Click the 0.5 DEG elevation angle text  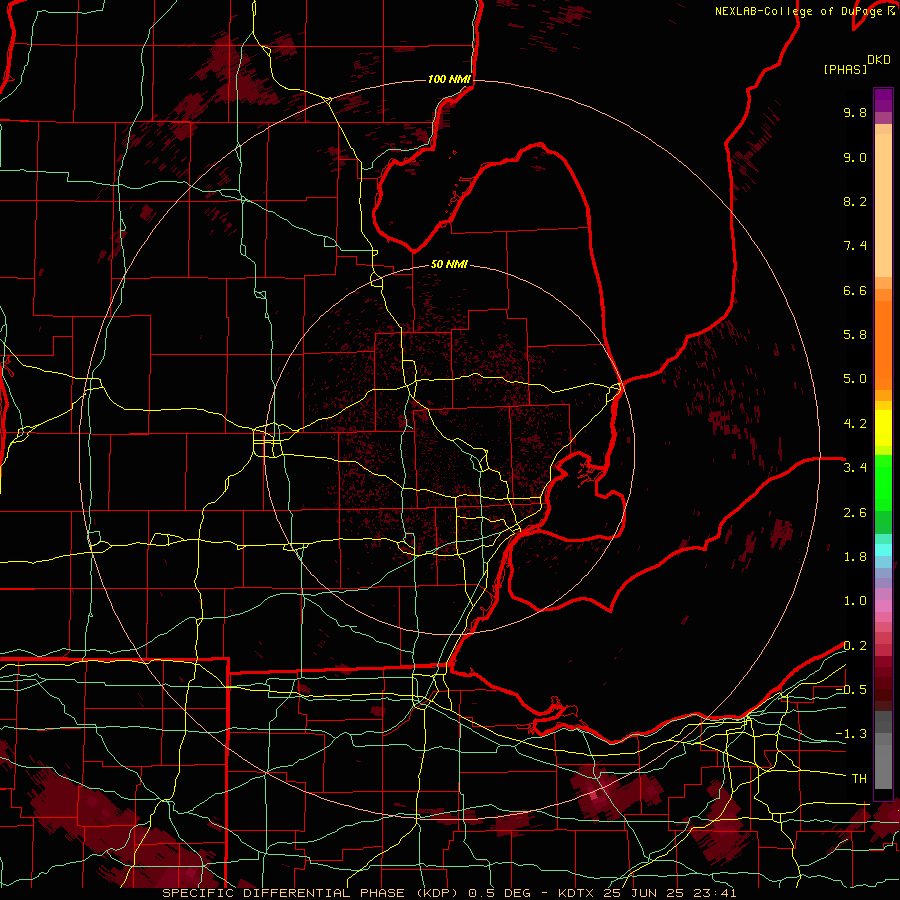(x=499, y=893)
